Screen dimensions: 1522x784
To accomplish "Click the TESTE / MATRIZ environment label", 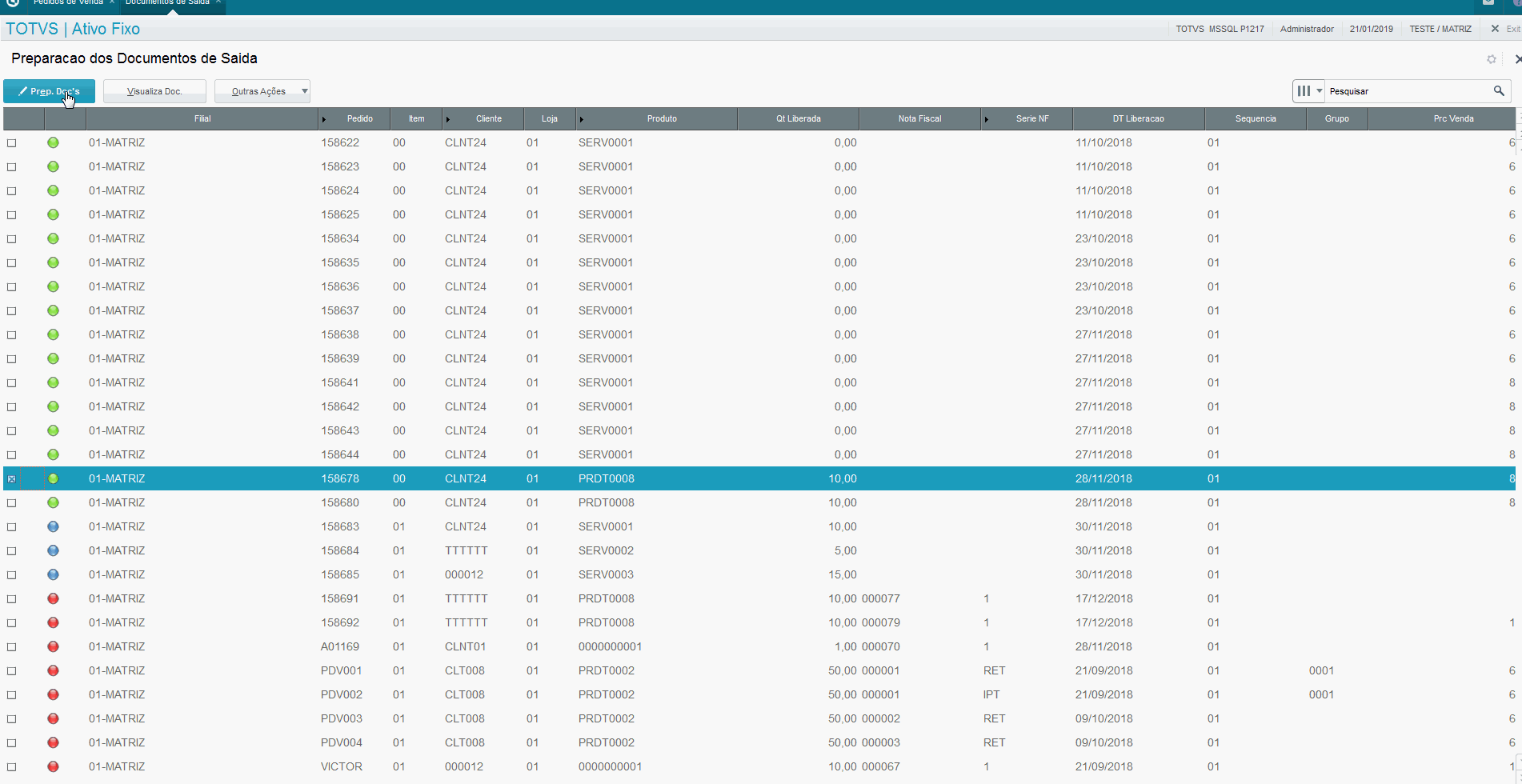I will click(1440, 29).
